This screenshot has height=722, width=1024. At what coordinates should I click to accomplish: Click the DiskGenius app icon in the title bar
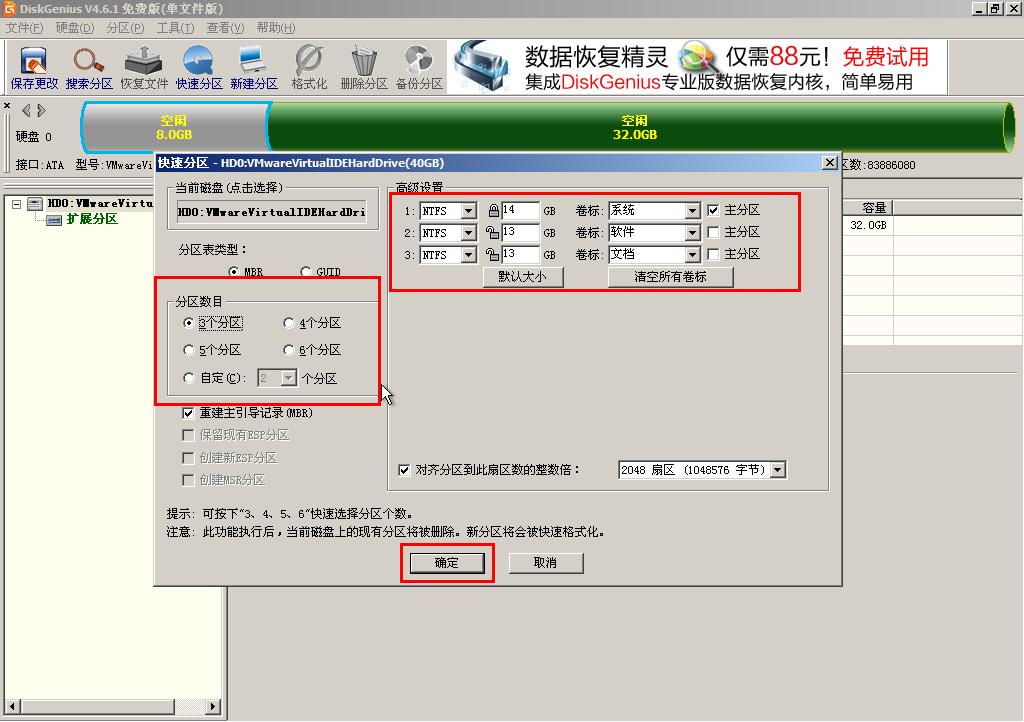(x=9, y=8)
